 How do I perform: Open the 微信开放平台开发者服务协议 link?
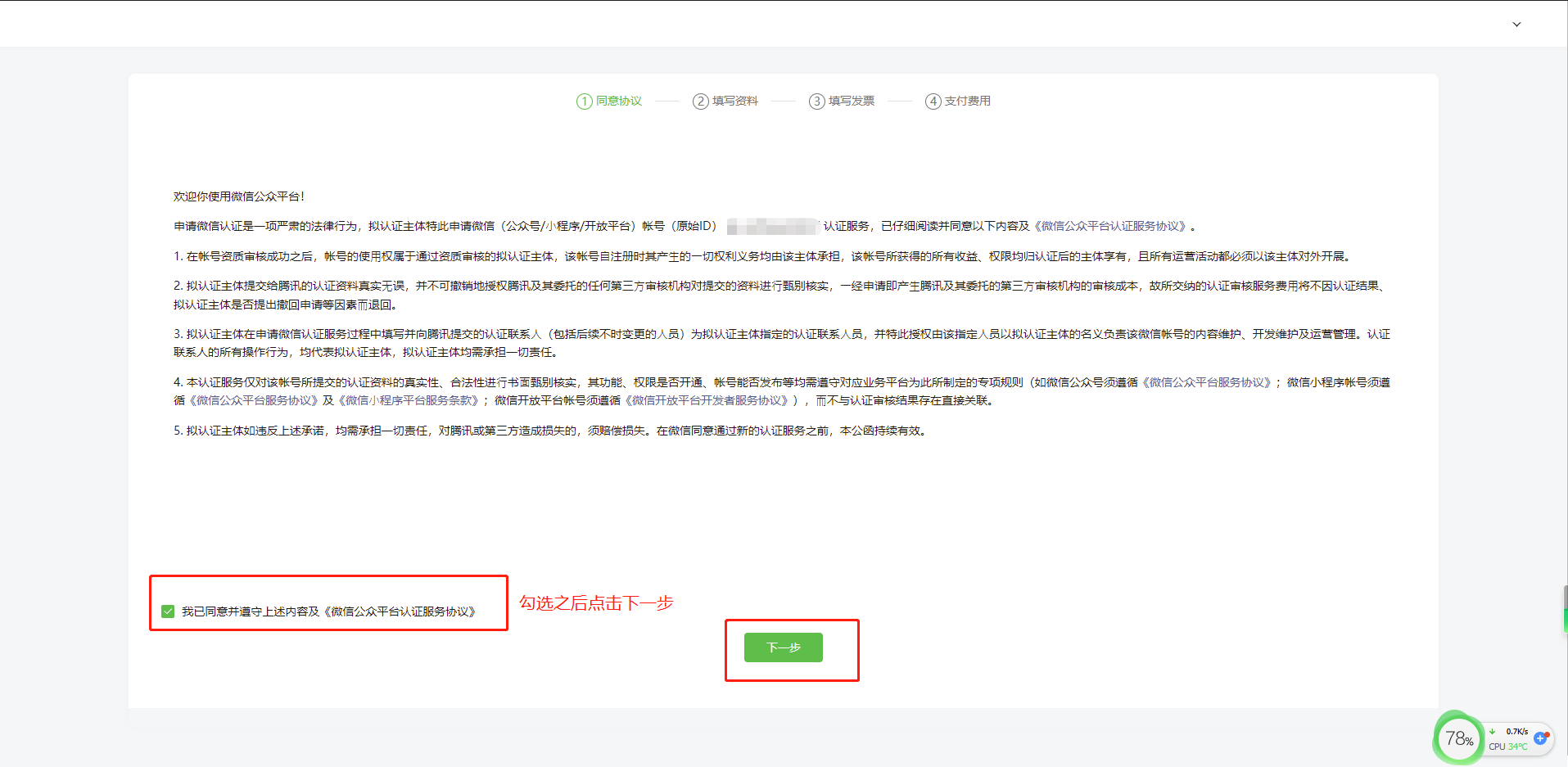point(710,401)
